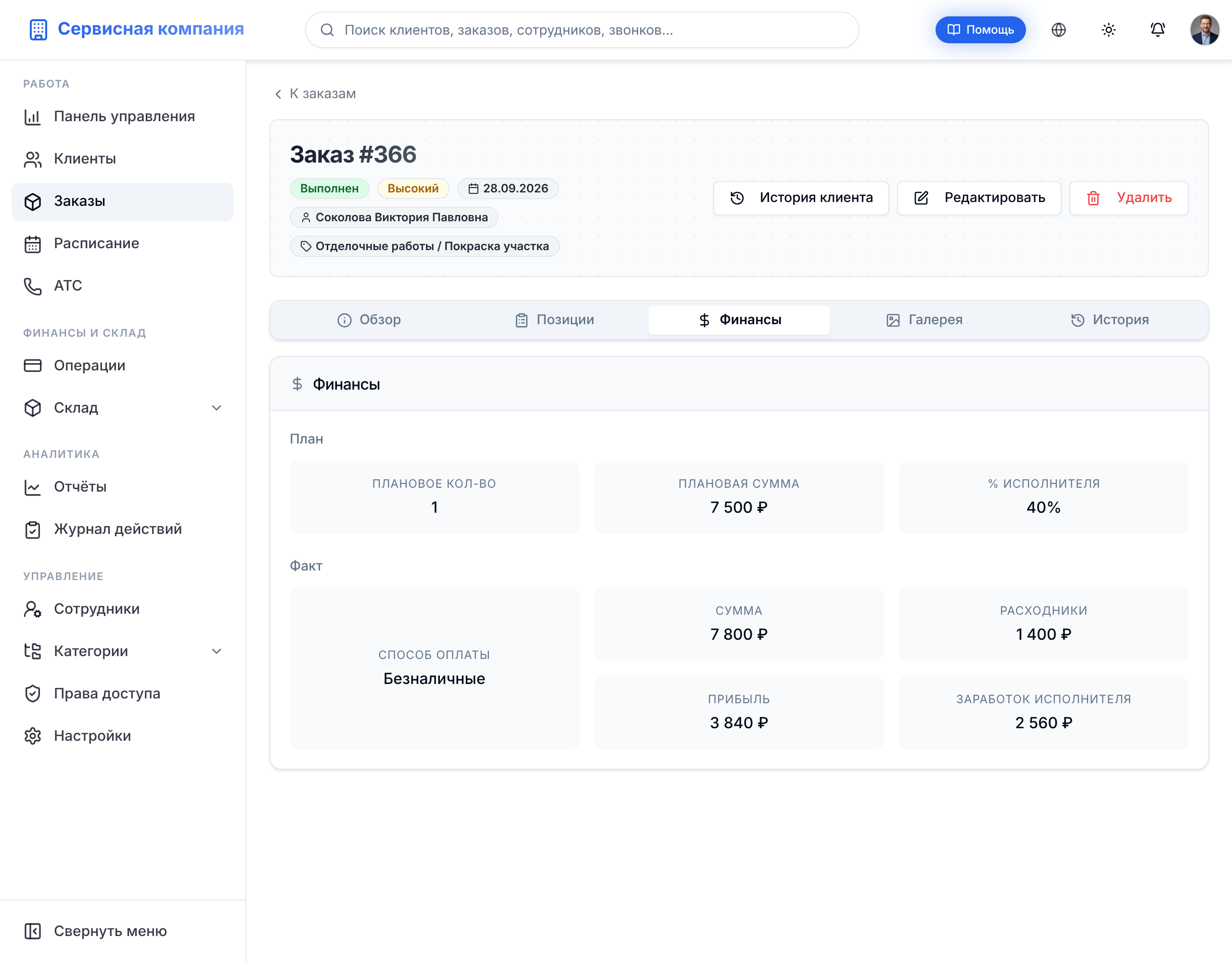
Task: Click История клиента button
Action: [801, 198]
